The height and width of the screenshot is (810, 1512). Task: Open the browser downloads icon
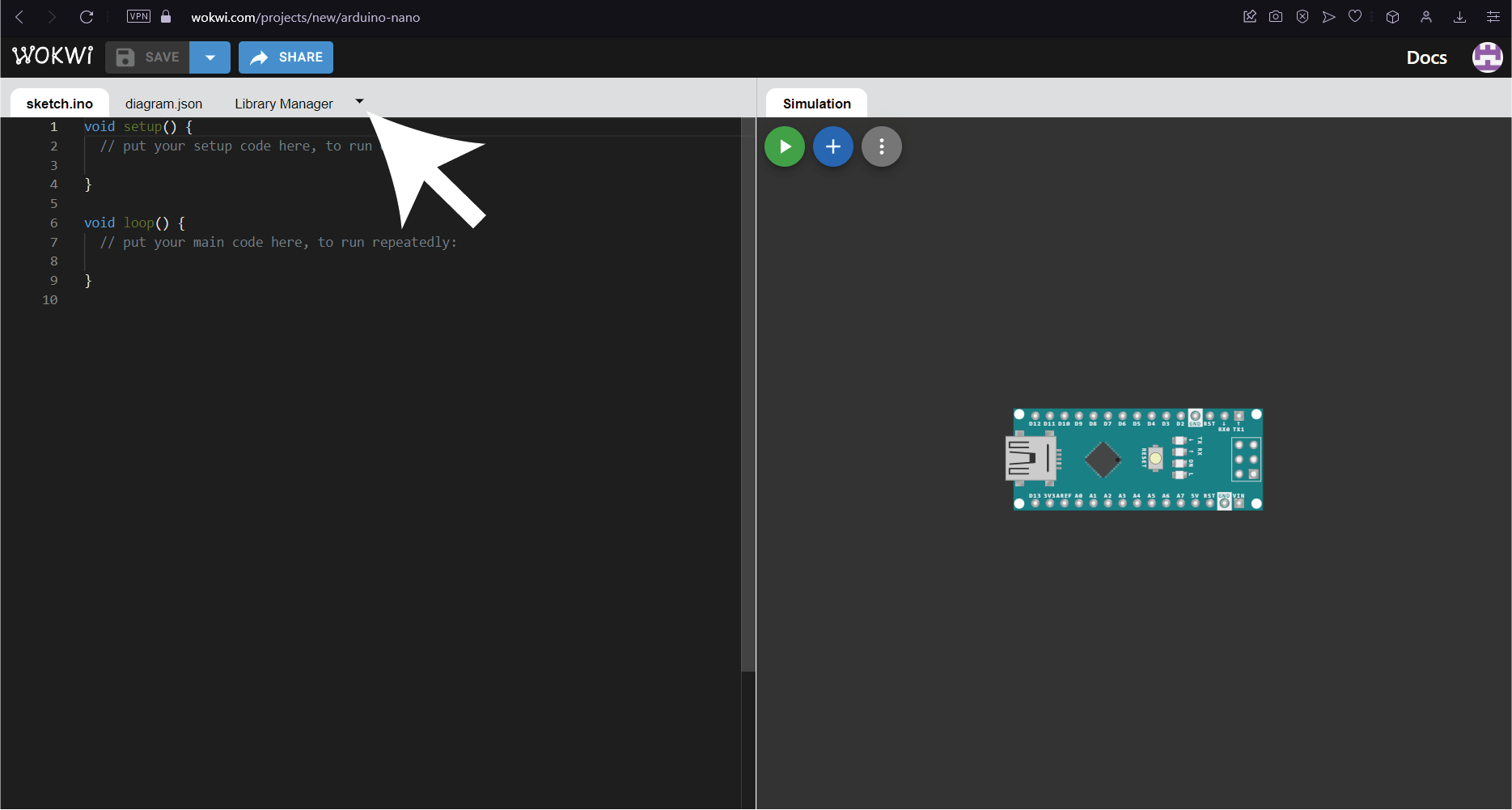(x=1459, y=16)
